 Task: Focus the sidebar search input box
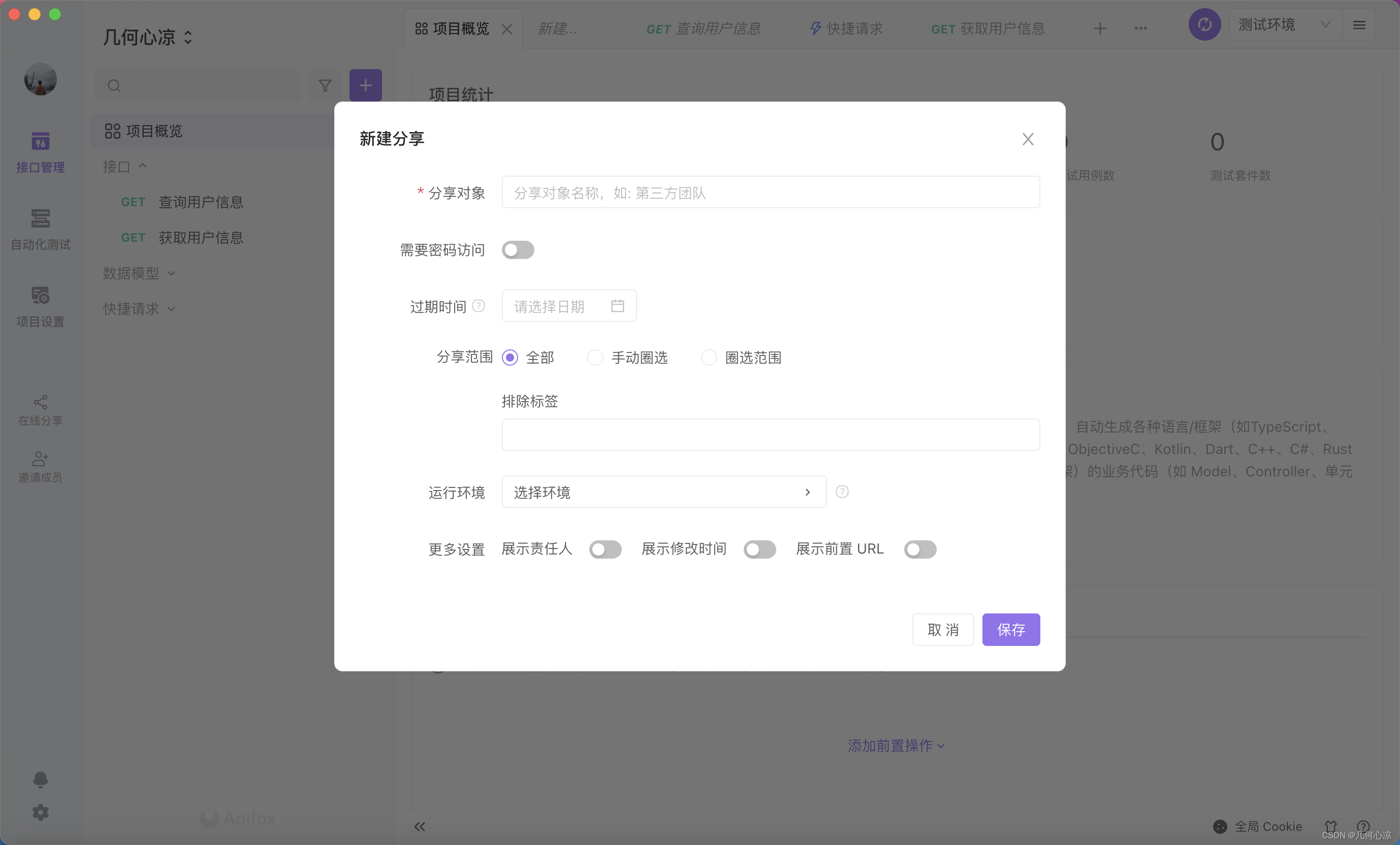point(198,86)
